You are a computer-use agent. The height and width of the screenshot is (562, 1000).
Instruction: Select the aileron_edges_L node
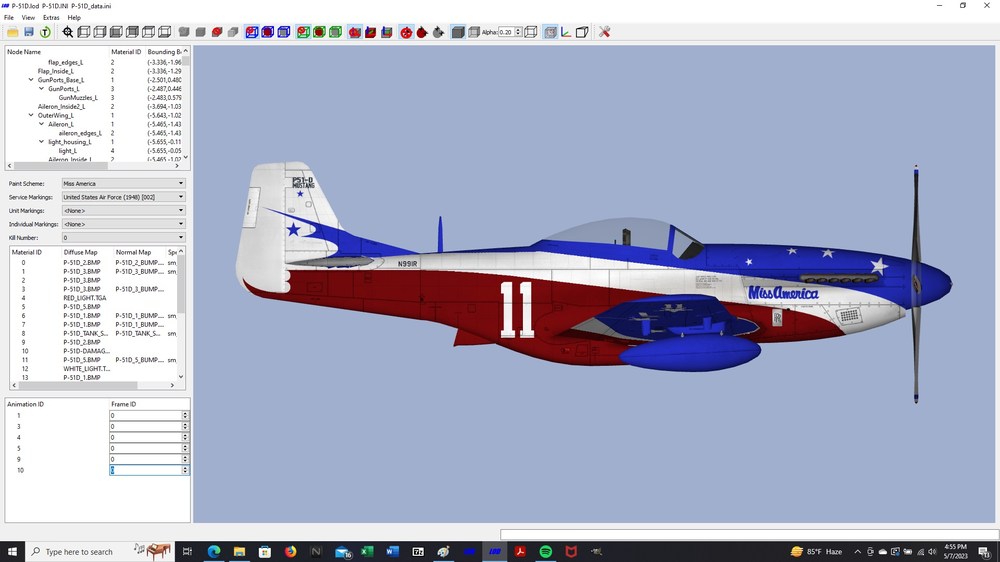(80, 133)
